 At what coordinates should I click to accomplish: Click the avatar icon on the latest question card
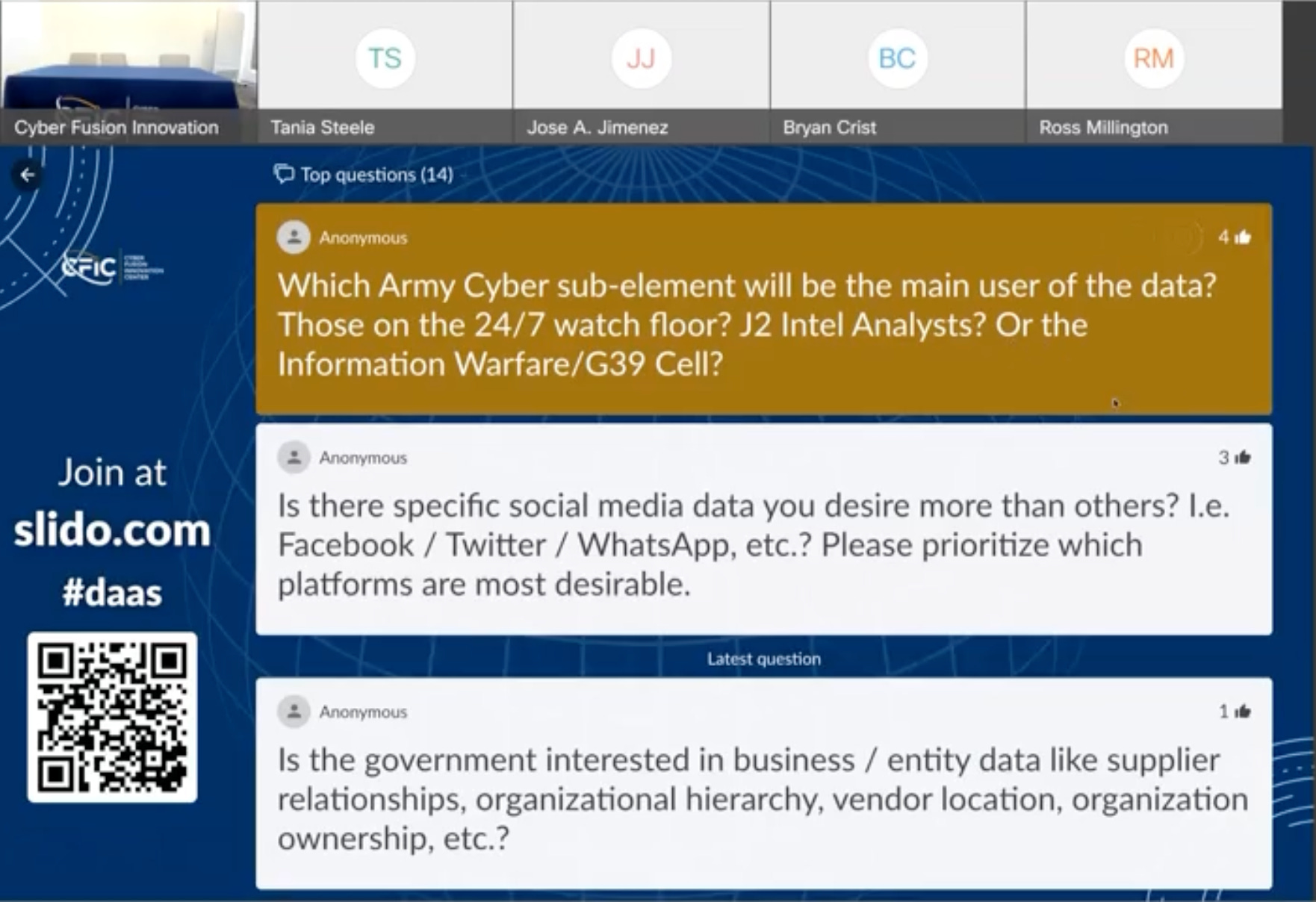tap(294, 711)
